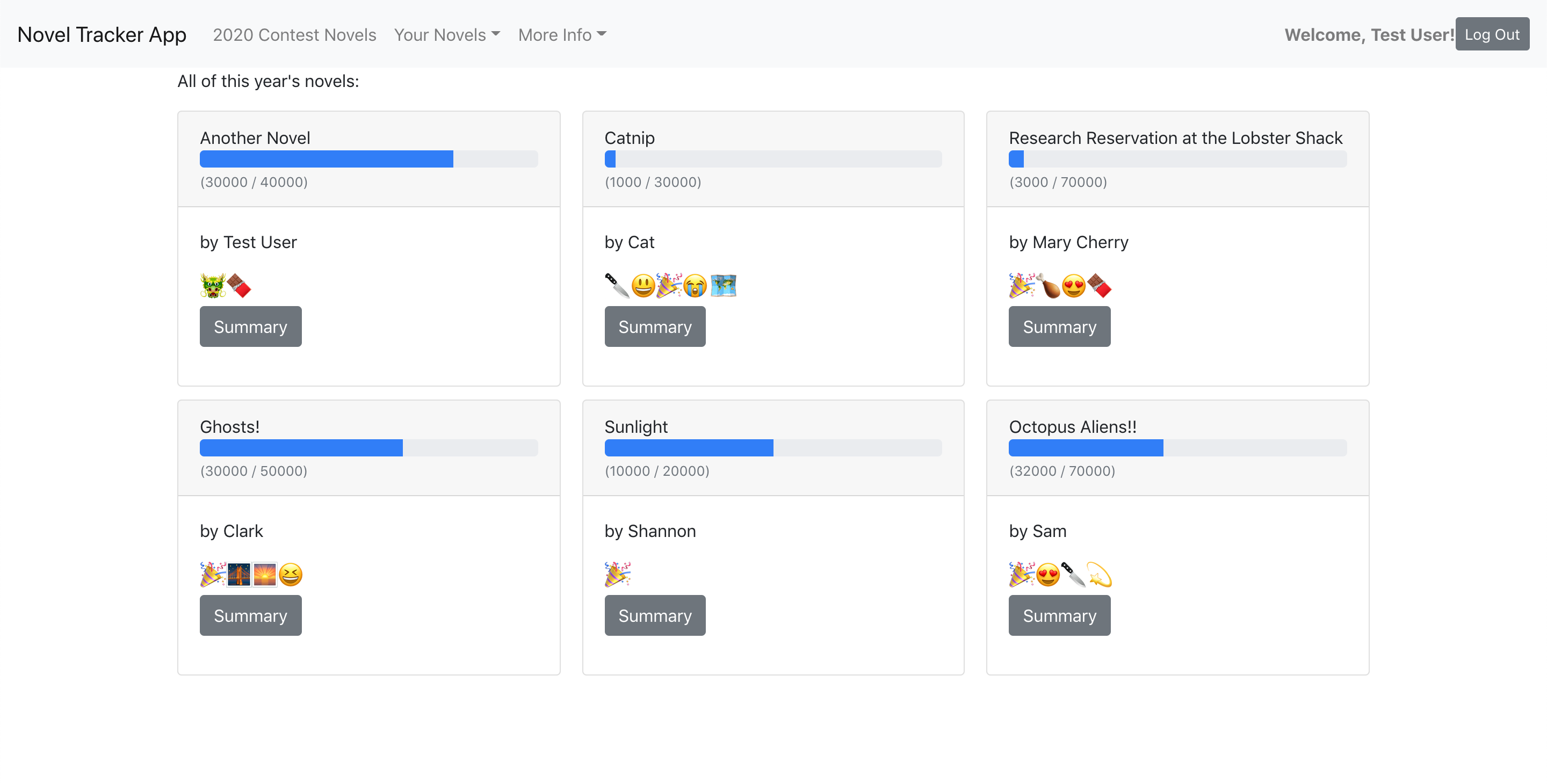
Task: Click the crying face emoji on Catnip
Action: (x=696, y=286)
